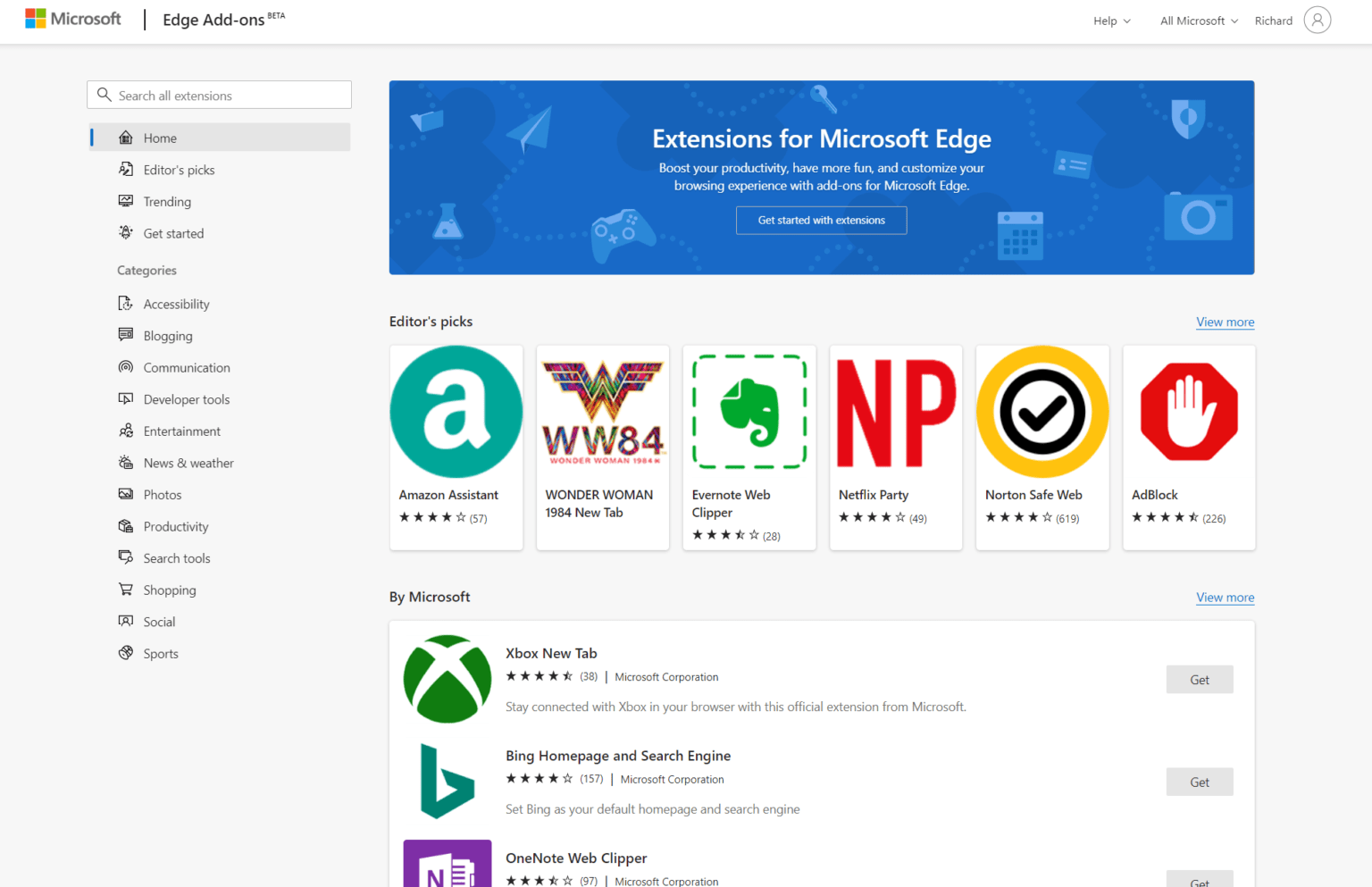This screenshot has height=887, width=1372.
Task: Select the Accessibility category icon
Action: [x=126, y=304]
